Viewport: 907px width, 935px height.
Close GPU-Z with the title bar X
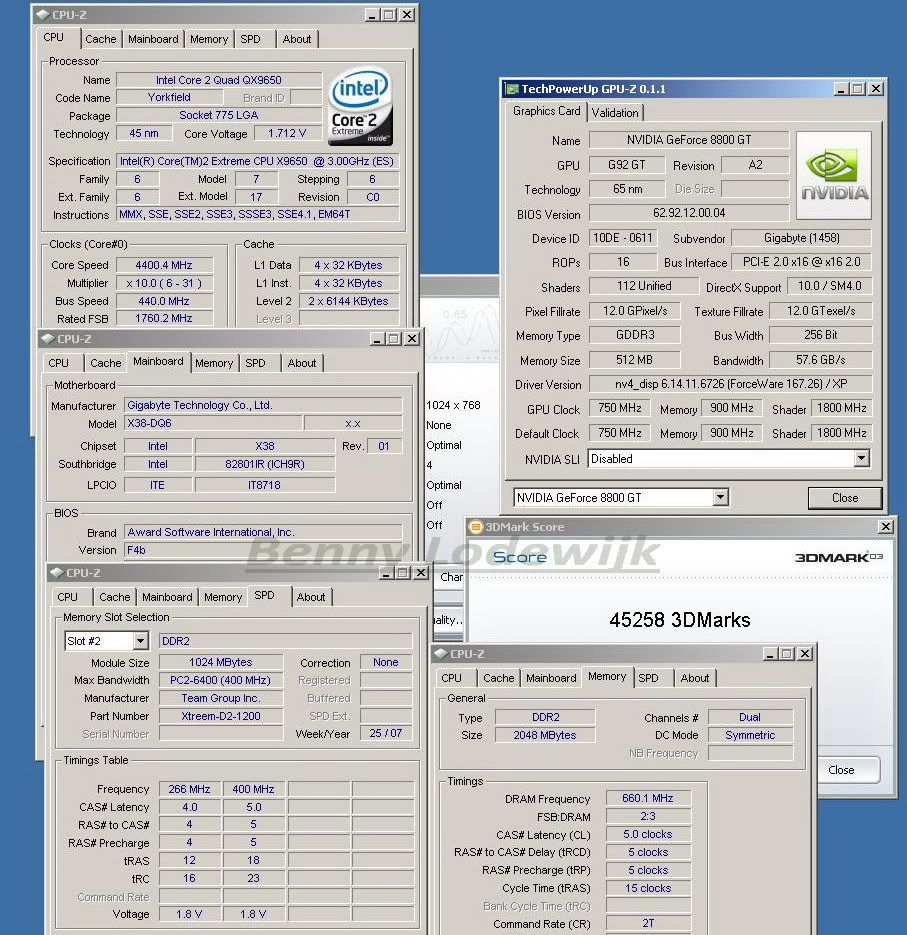[875, 89]
